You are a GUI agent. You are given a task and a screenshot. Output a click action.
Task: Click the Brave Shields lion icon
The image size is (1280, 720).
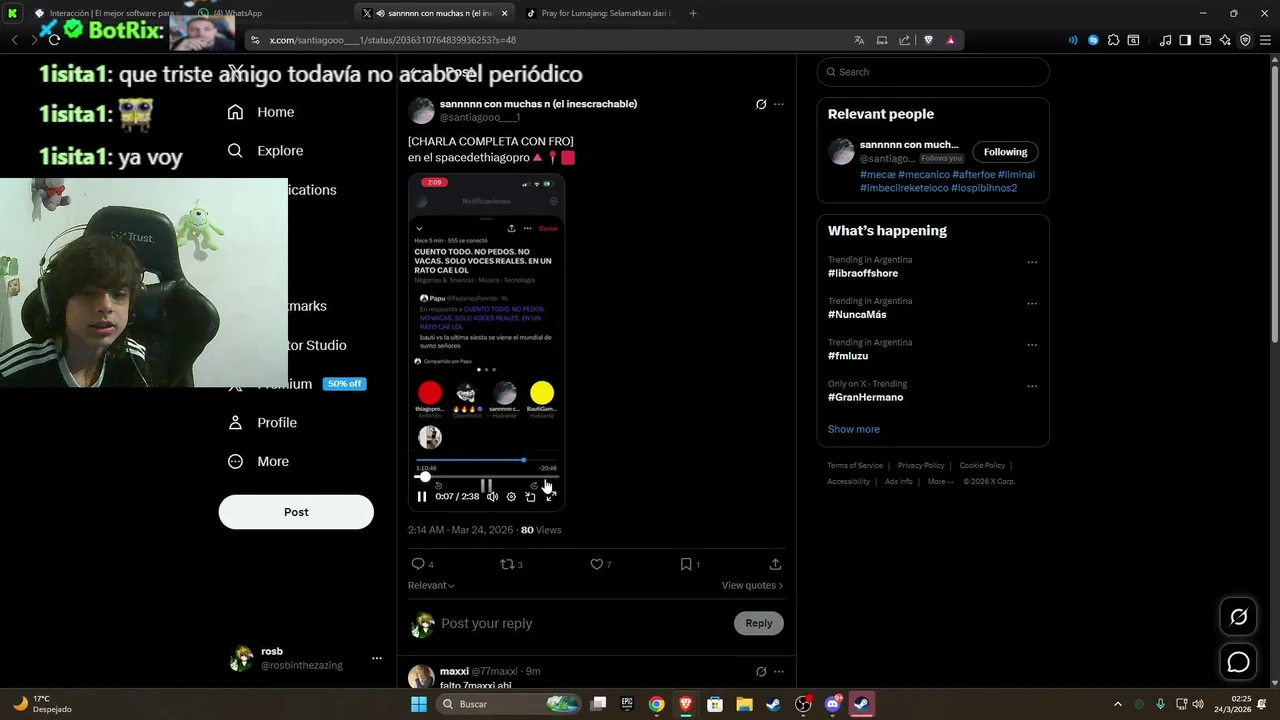point(928,40)
